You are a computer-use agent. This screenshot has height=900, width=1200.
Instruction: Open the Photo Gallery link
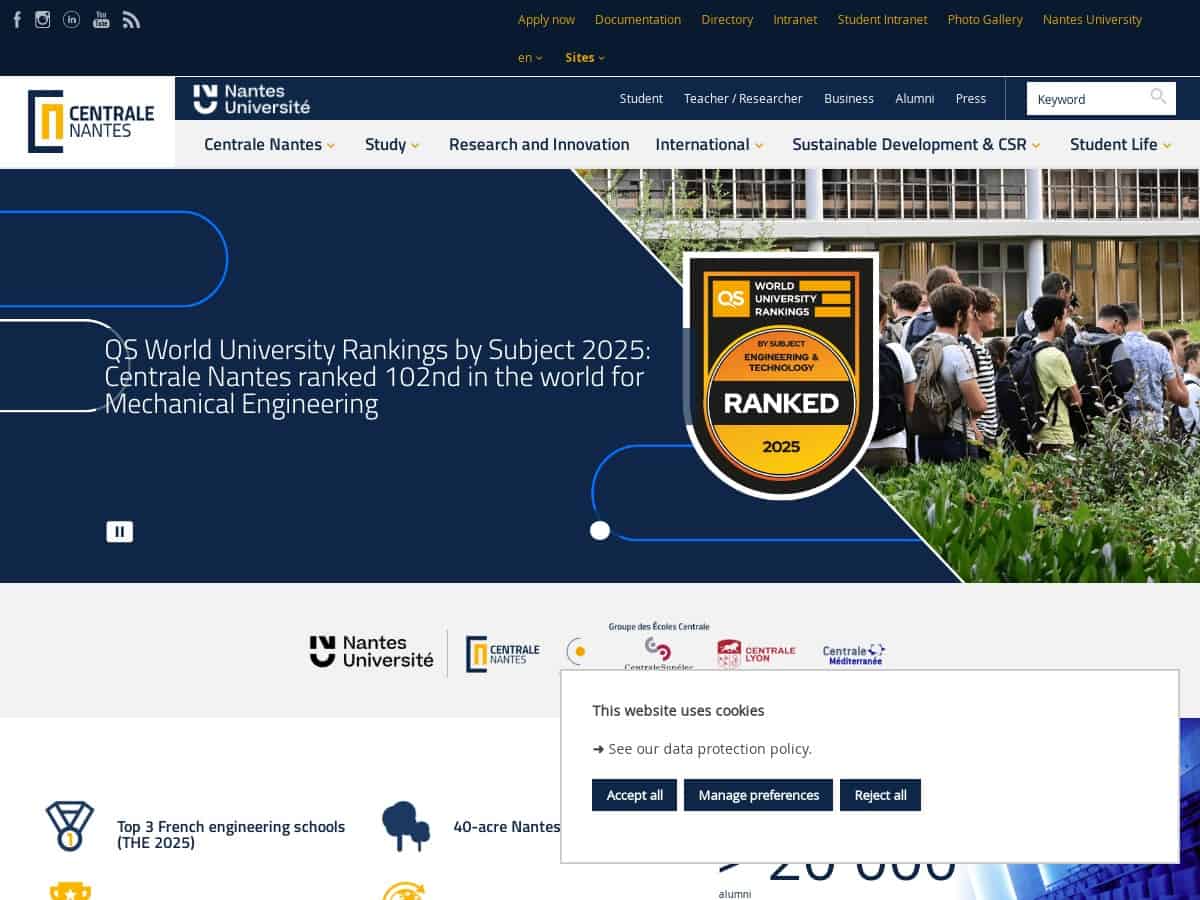pyautogui.click(x=985, y=19)
